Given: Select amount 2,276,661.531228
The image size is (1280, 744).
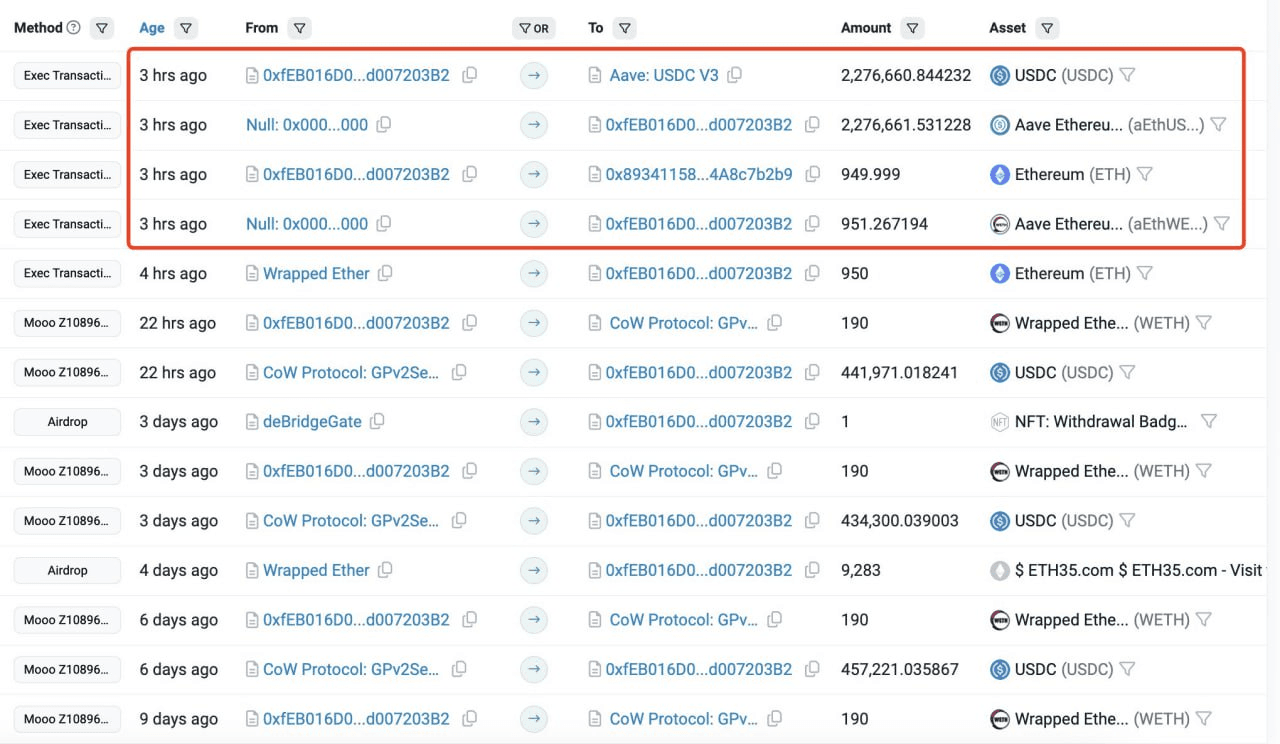Looking at the screenshot, I should (x=906, y=125).
